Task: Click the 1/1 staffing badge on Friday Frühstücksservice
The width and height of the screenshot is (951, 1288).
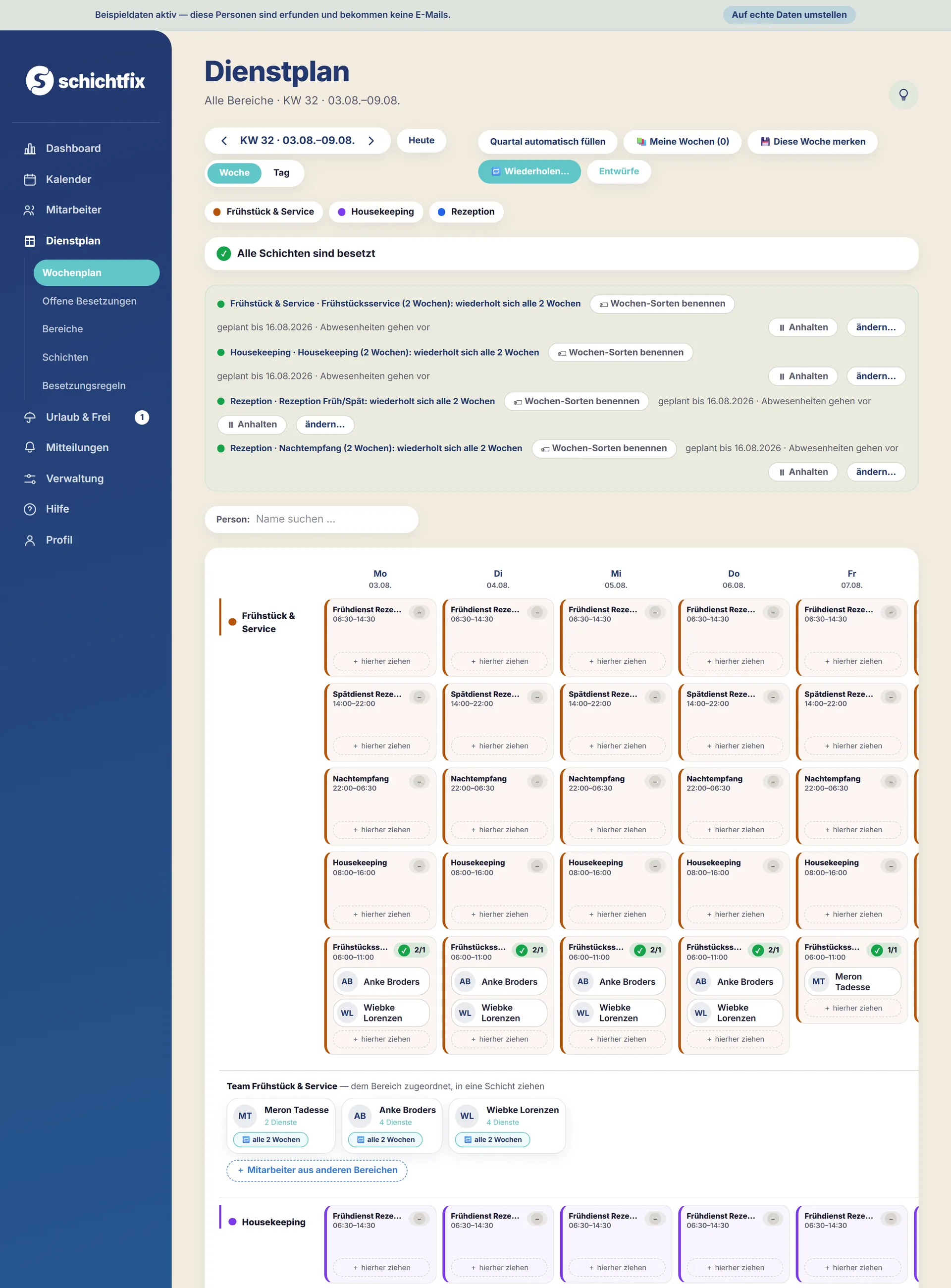Action: click(x=885, y=951)
